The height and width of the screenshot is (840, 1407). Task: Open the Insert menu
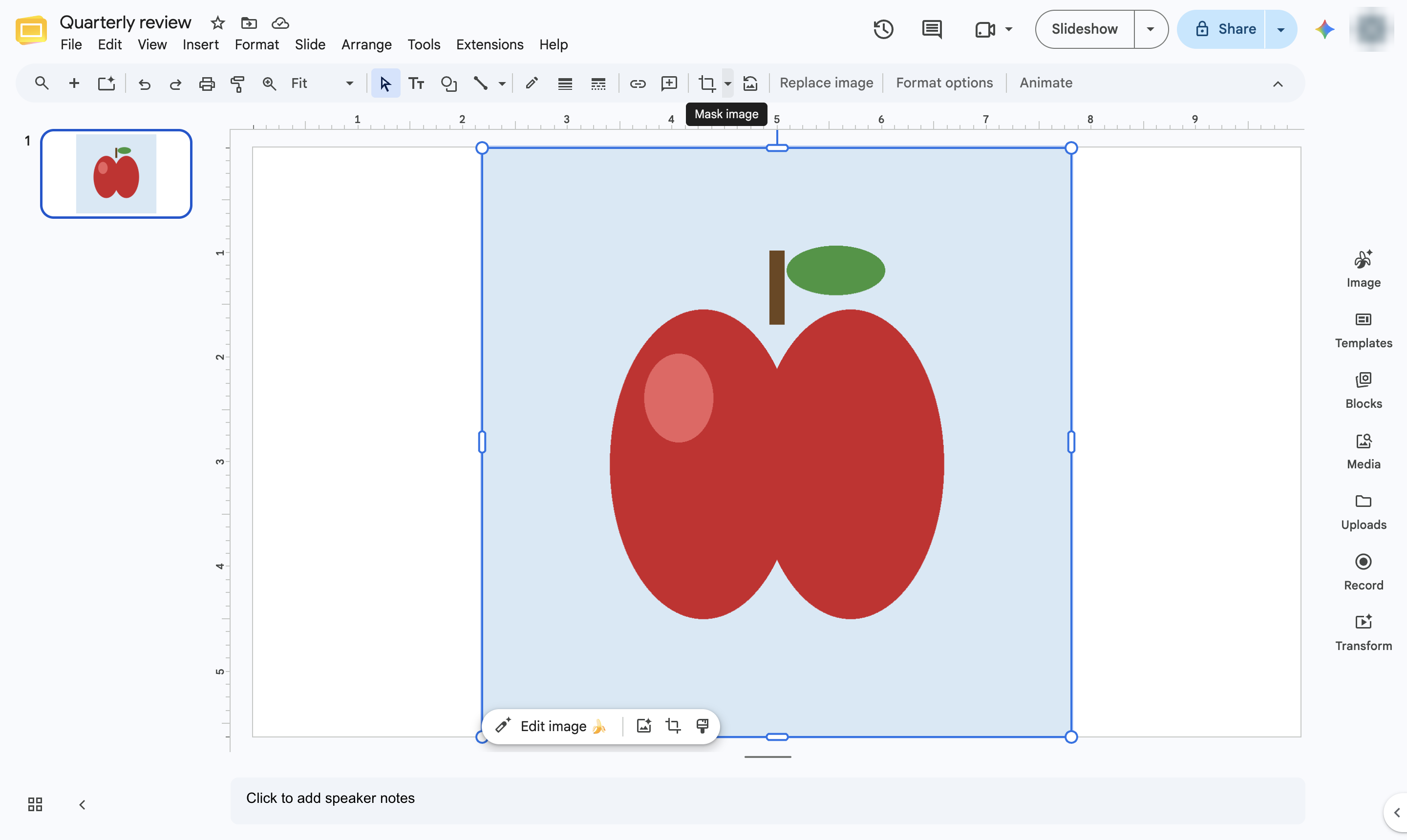[x=200, y=44]
